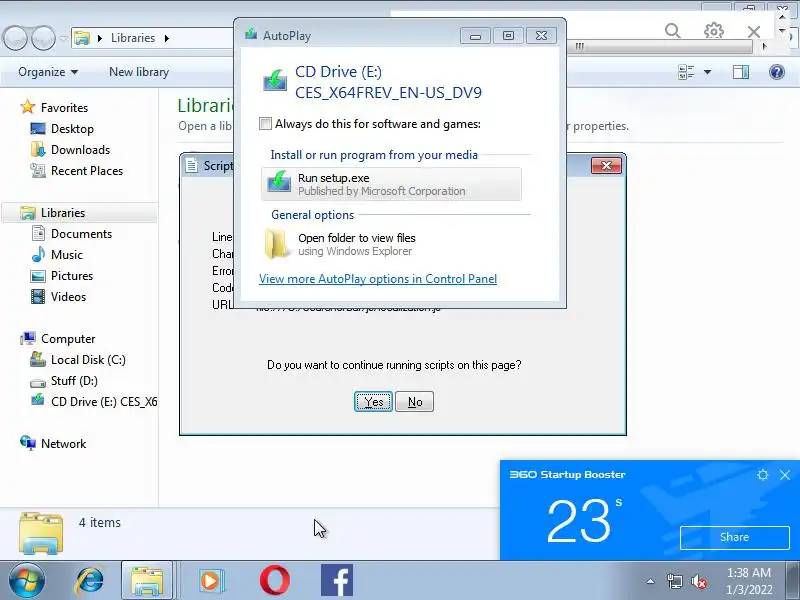Open CD Drive (E:) in the sidebar
800x600 pixels.
104,402
